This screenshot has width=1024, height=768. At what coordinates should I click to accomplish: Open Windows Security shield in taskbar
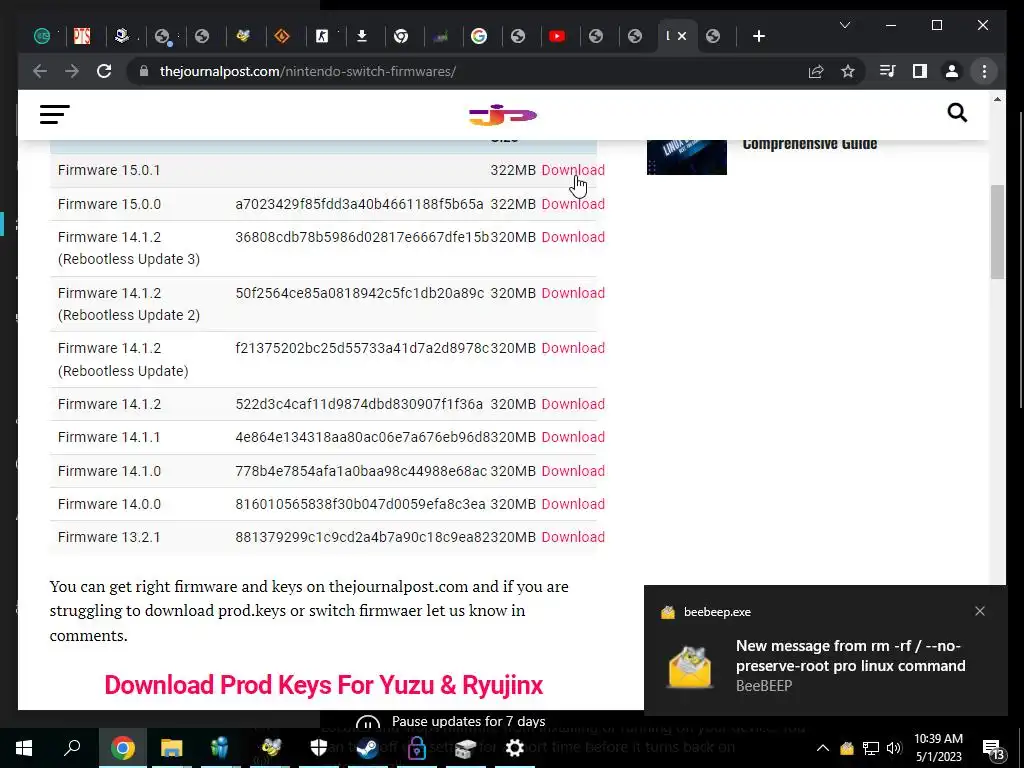point(319,748)
